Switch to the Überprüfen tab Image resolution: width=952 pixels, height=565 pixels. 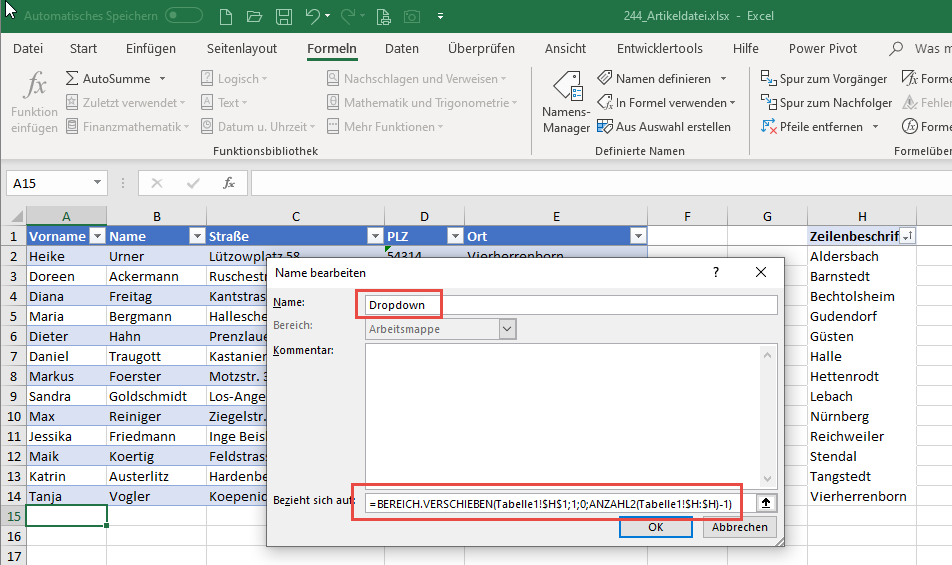click(481, 49)
